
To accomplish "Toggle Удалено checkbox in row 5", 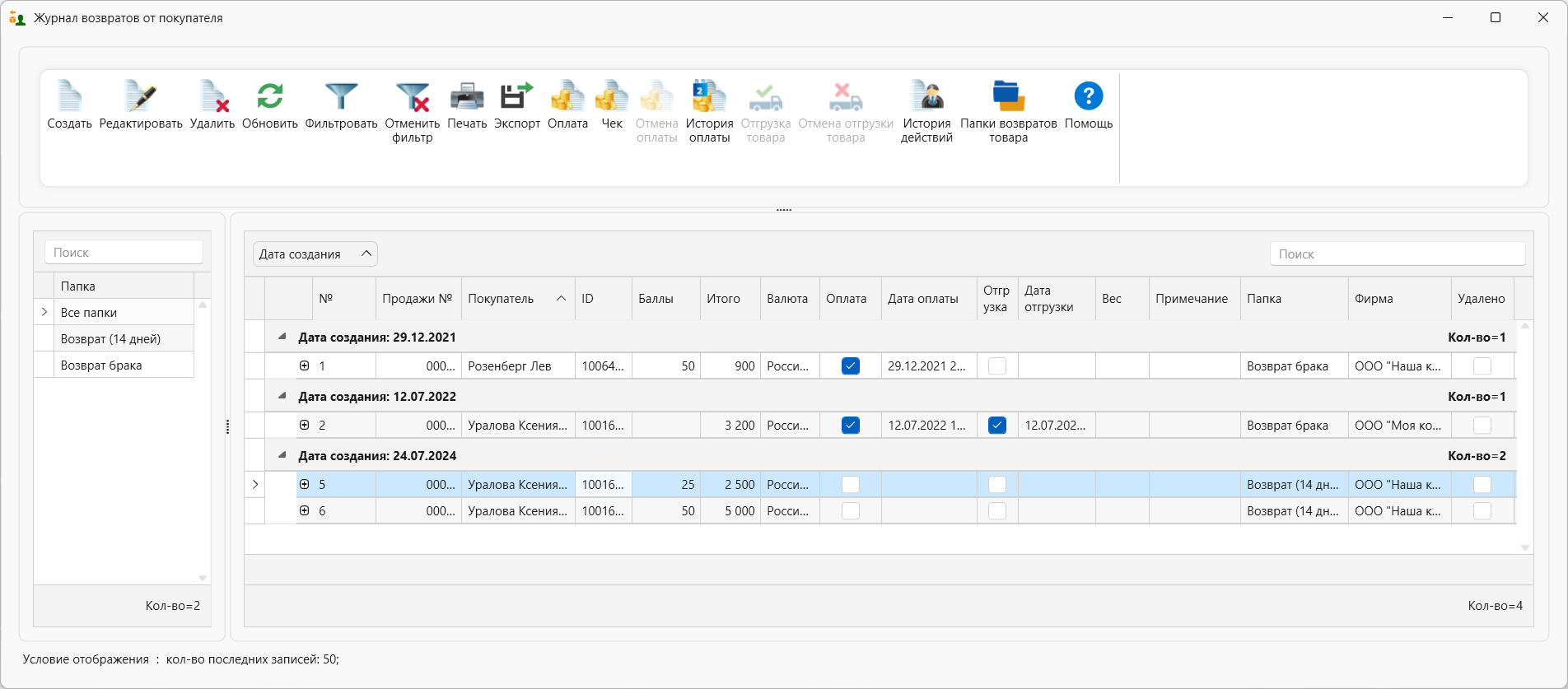I will point(1482,485).
